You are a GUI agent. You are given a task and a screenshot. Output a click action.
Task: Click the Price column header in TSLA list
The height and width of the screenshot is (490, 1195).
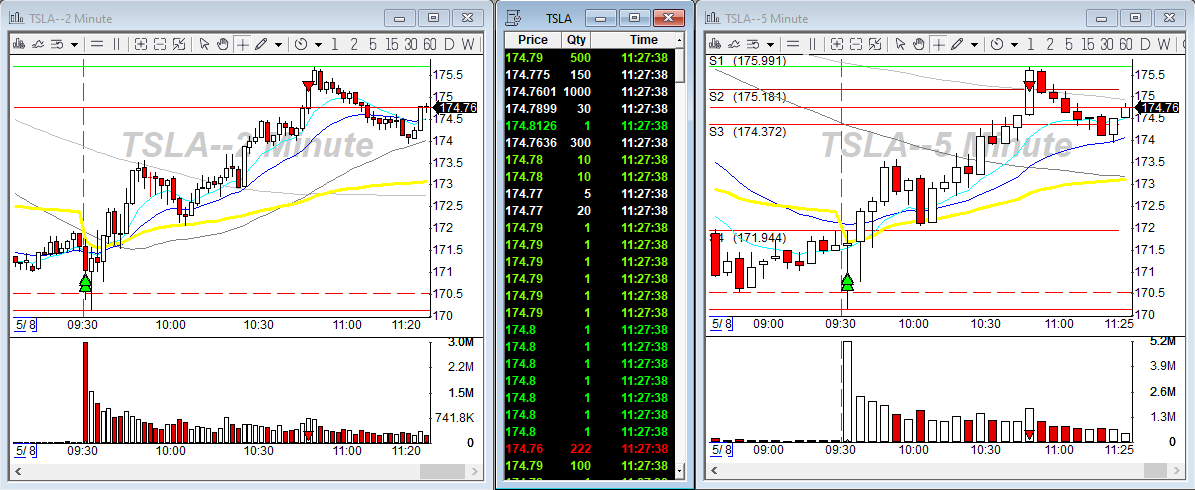532,40
